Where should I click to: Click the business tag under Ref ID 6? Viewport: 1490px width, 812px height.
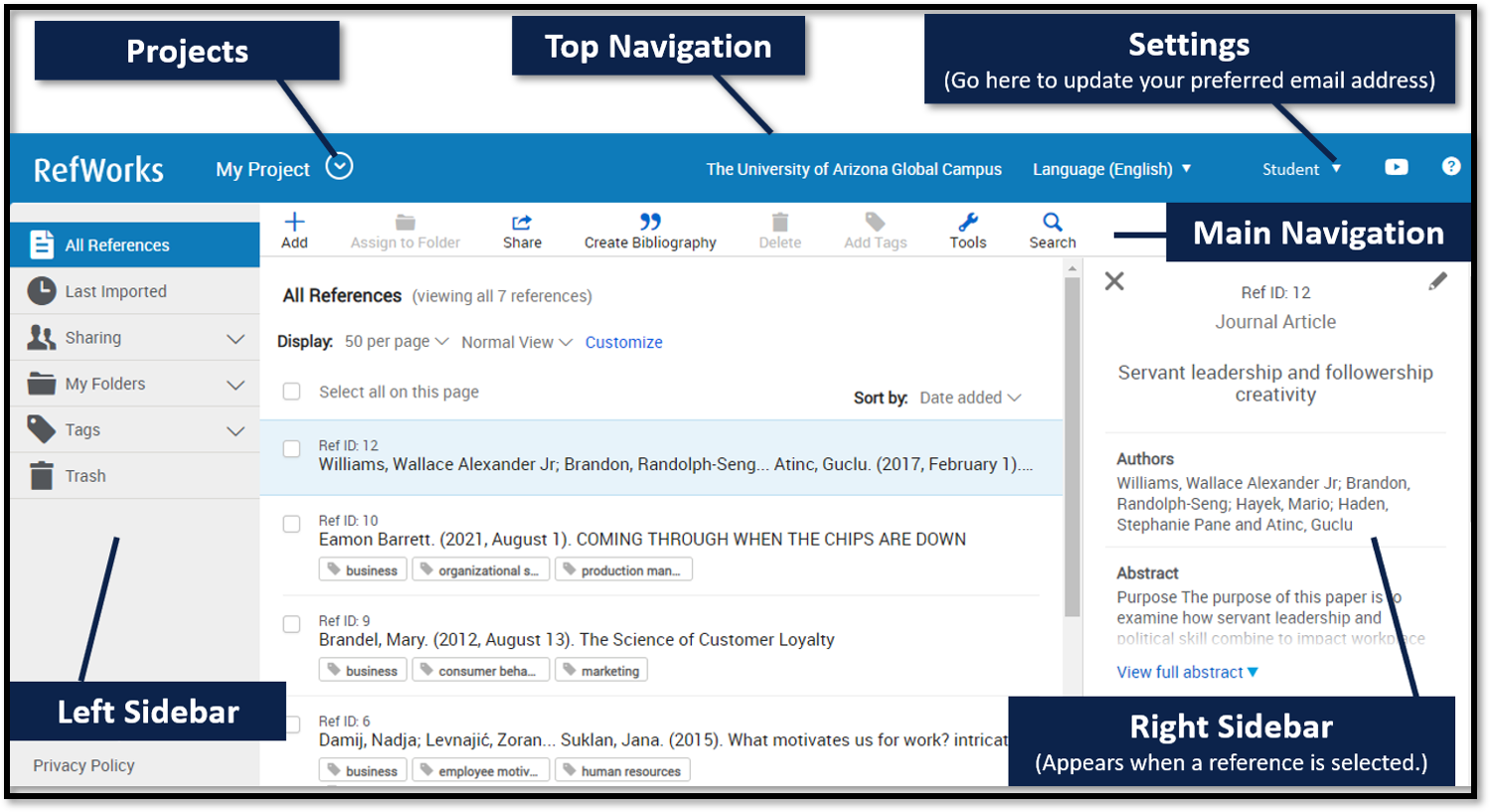(363, 771)
